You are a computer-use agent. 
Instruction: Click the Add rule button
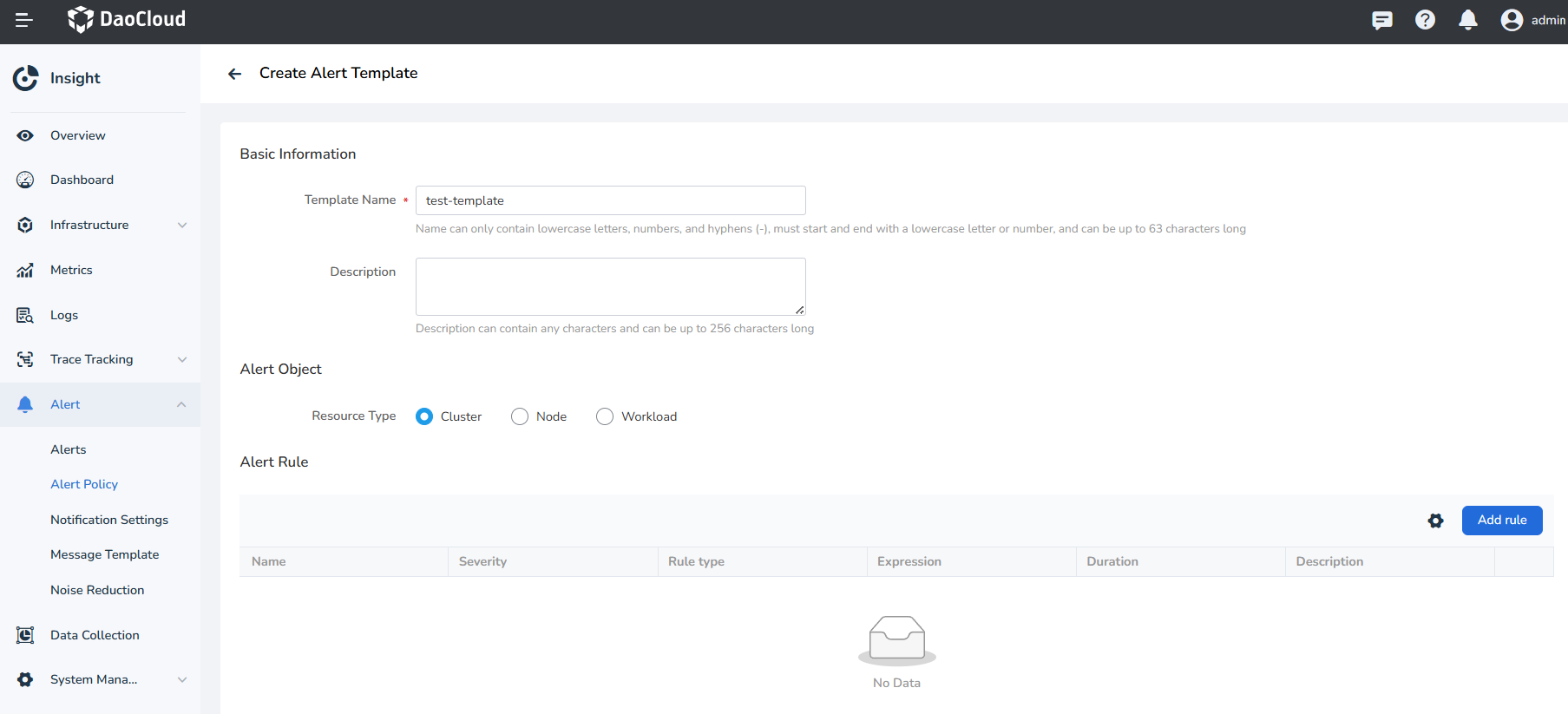1501,521
